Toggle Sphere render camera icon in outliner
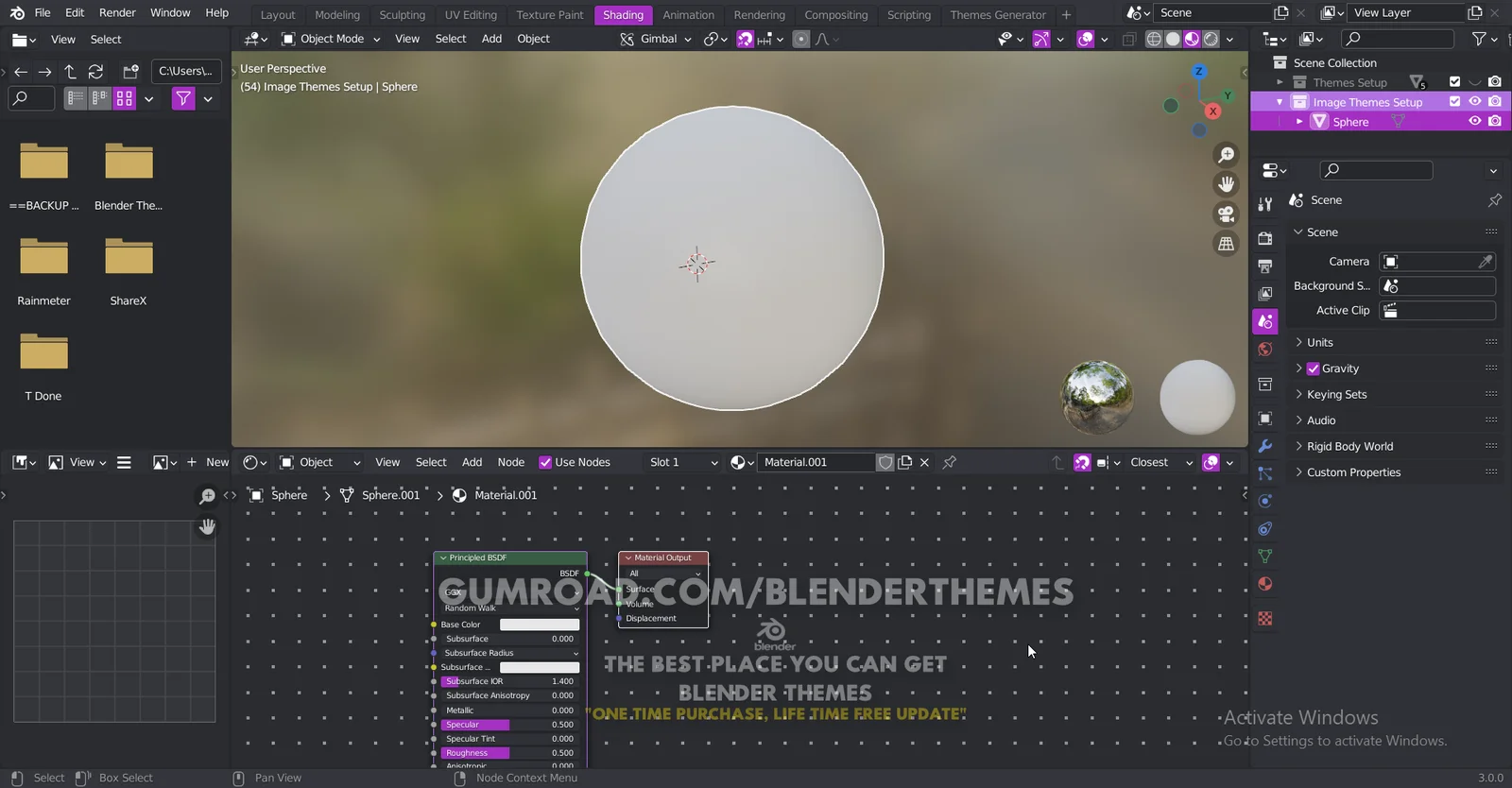Viewport: 1512px width, 788px height. tap(1495, 121)
